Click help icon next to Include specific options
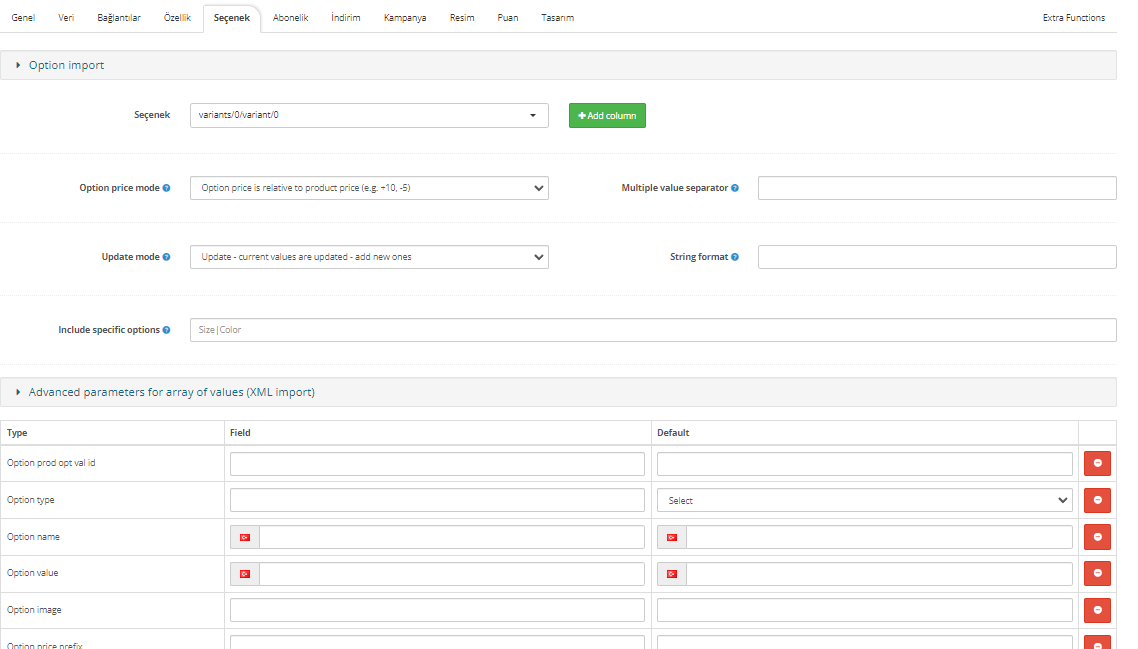Screen dimensions: 1138x649 tap(166, 330)
